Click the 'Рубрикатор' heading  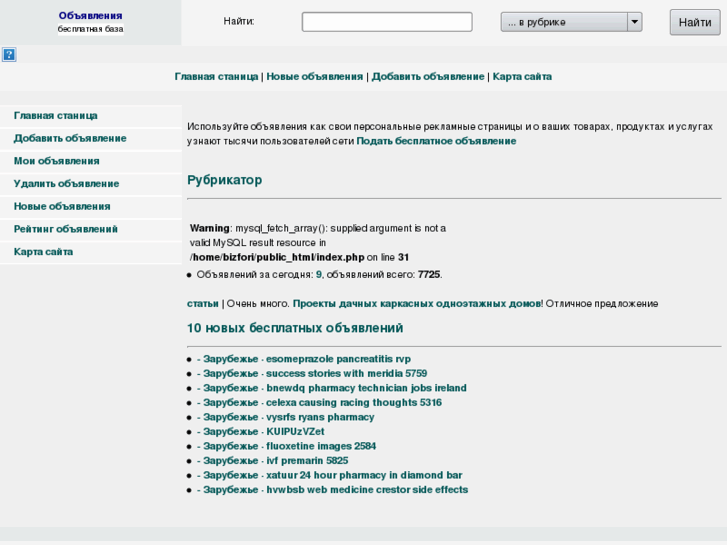pyautogui.click(x=224, y=180)
